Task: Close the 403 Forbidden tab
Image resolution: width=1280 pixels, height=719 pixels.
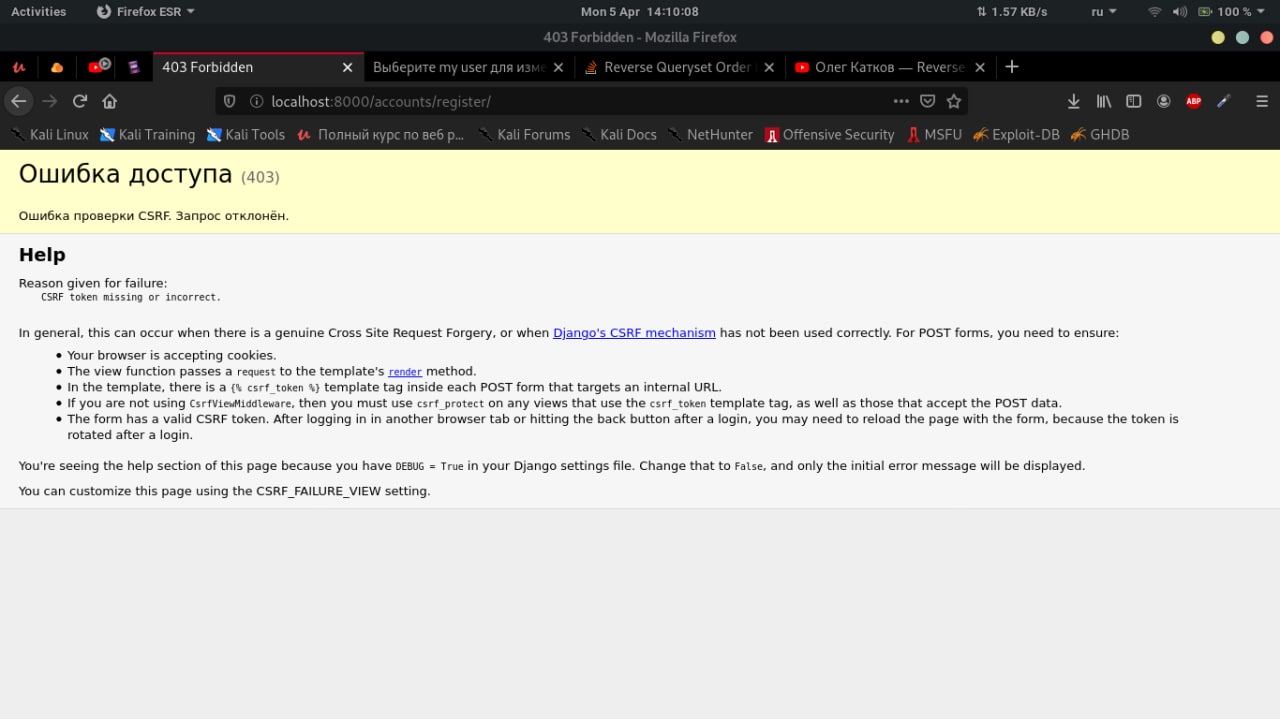Action: pos(348,67)
